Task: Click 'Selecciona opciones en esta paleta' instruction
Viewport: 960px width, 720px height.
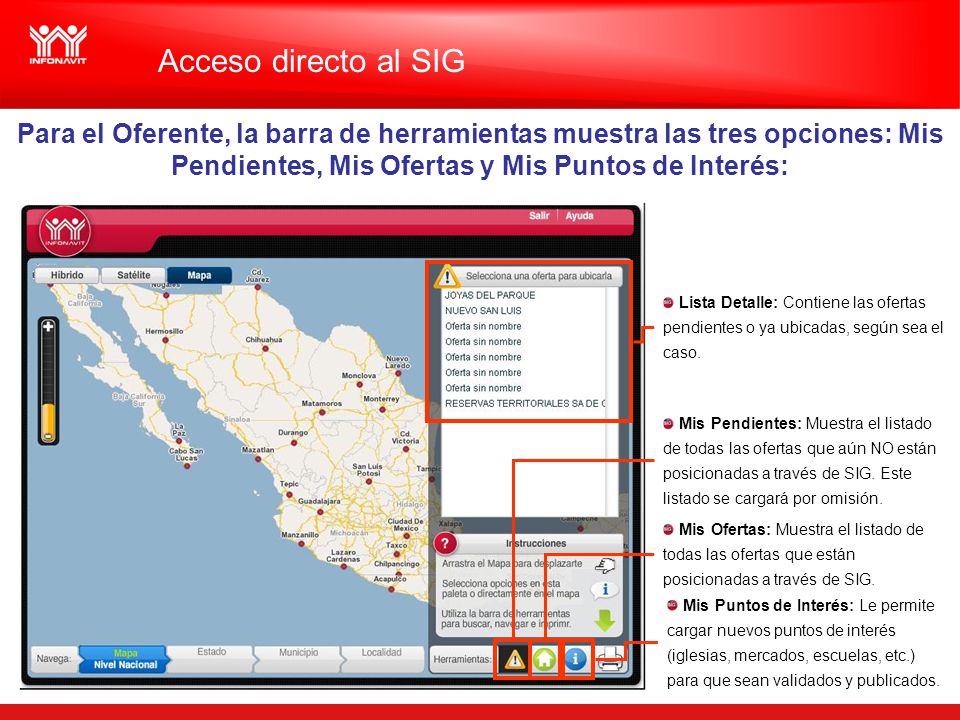Action: (511, 588)
